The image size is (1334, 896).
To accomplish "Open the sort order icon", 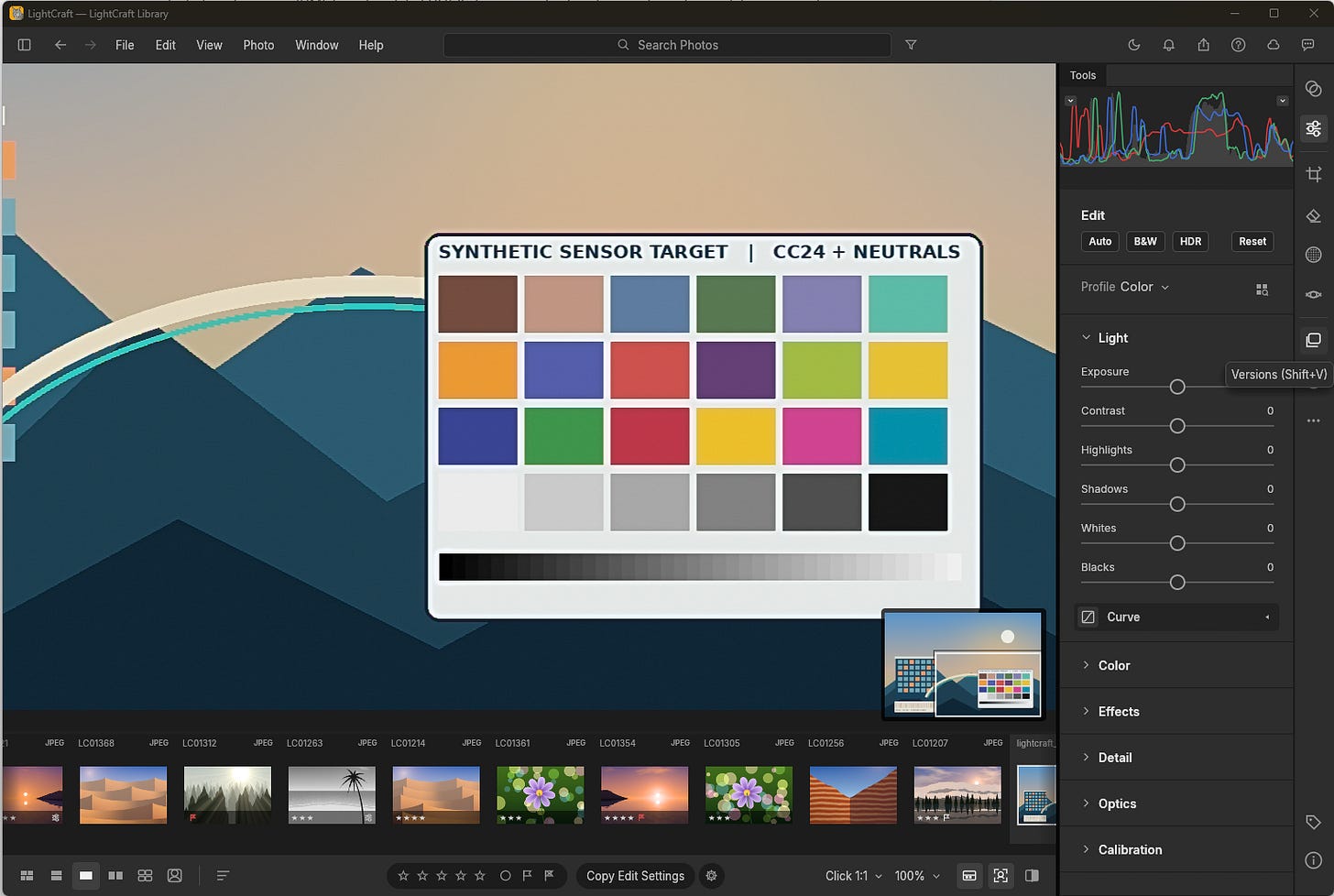I will 223,876.
